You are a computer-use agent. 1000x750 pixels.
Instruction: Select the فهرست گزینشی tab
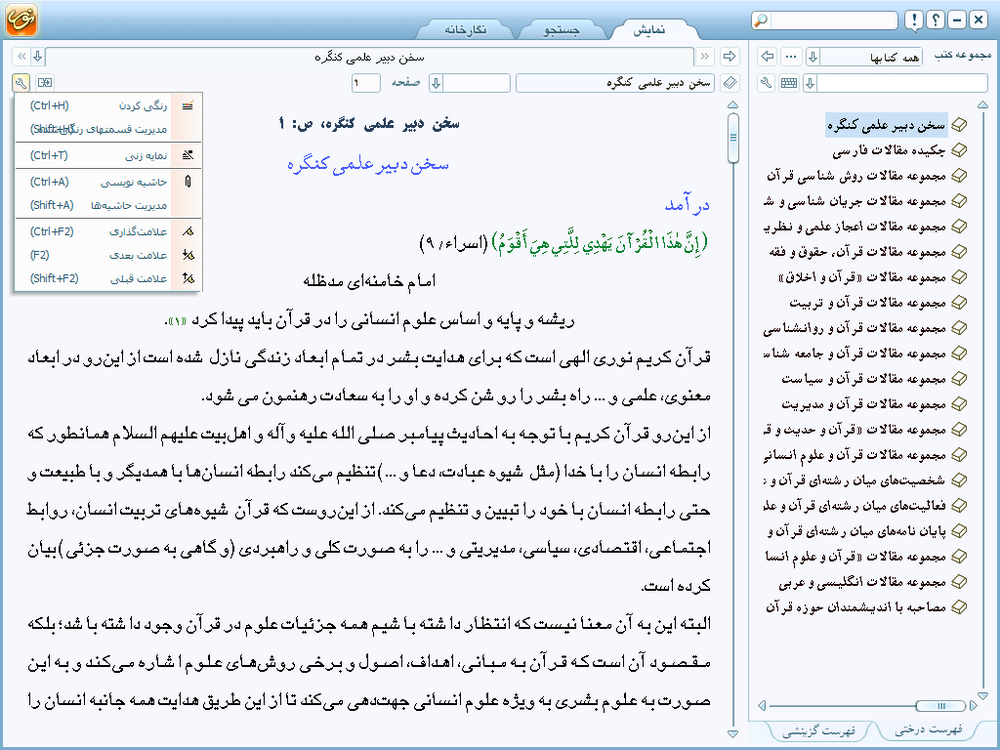pyautogui.click(x=818, y=731)
